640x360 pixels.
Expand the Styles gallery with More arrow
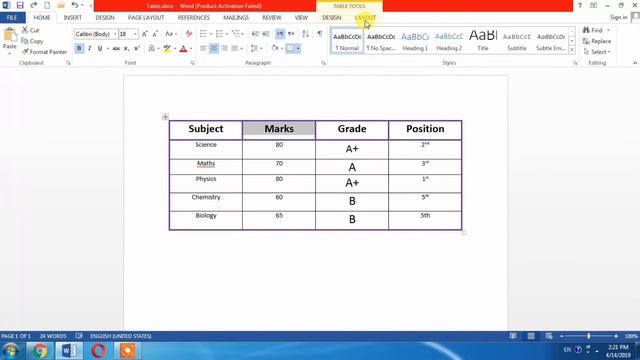point(572,50)
